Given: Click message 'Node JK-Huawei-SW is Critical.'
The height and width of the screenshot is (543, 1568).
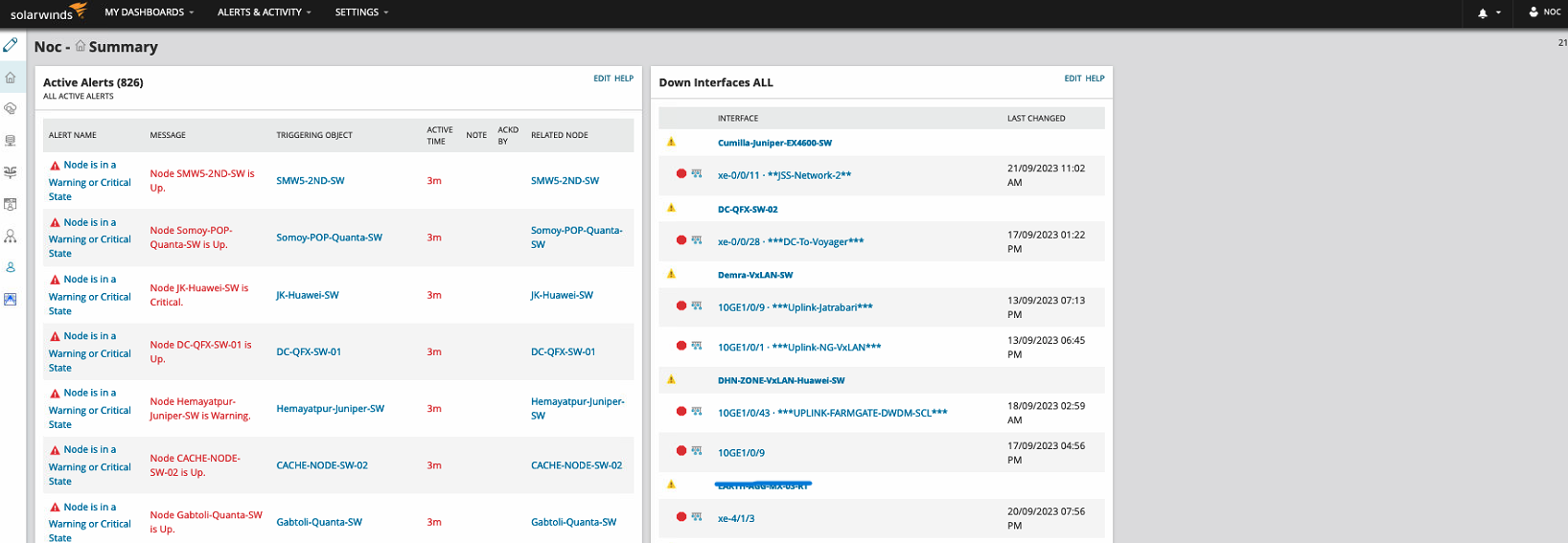Looking at the screenshot, I should point(199,295).
